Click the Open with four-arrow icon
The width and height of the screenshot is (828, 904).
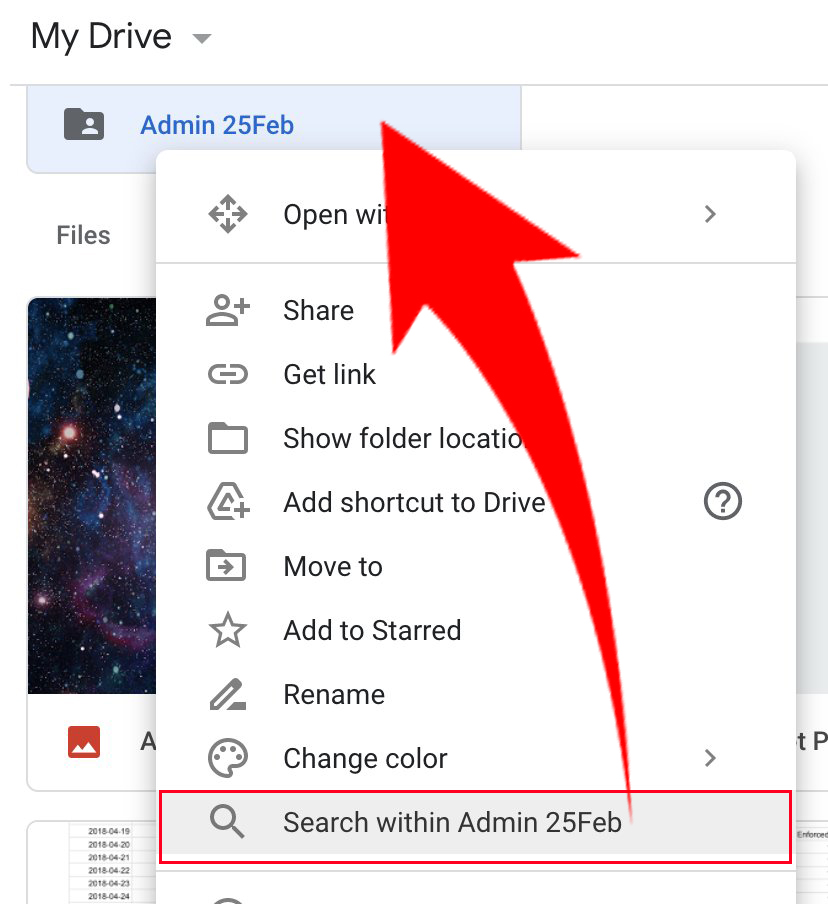tap(227, 214)
